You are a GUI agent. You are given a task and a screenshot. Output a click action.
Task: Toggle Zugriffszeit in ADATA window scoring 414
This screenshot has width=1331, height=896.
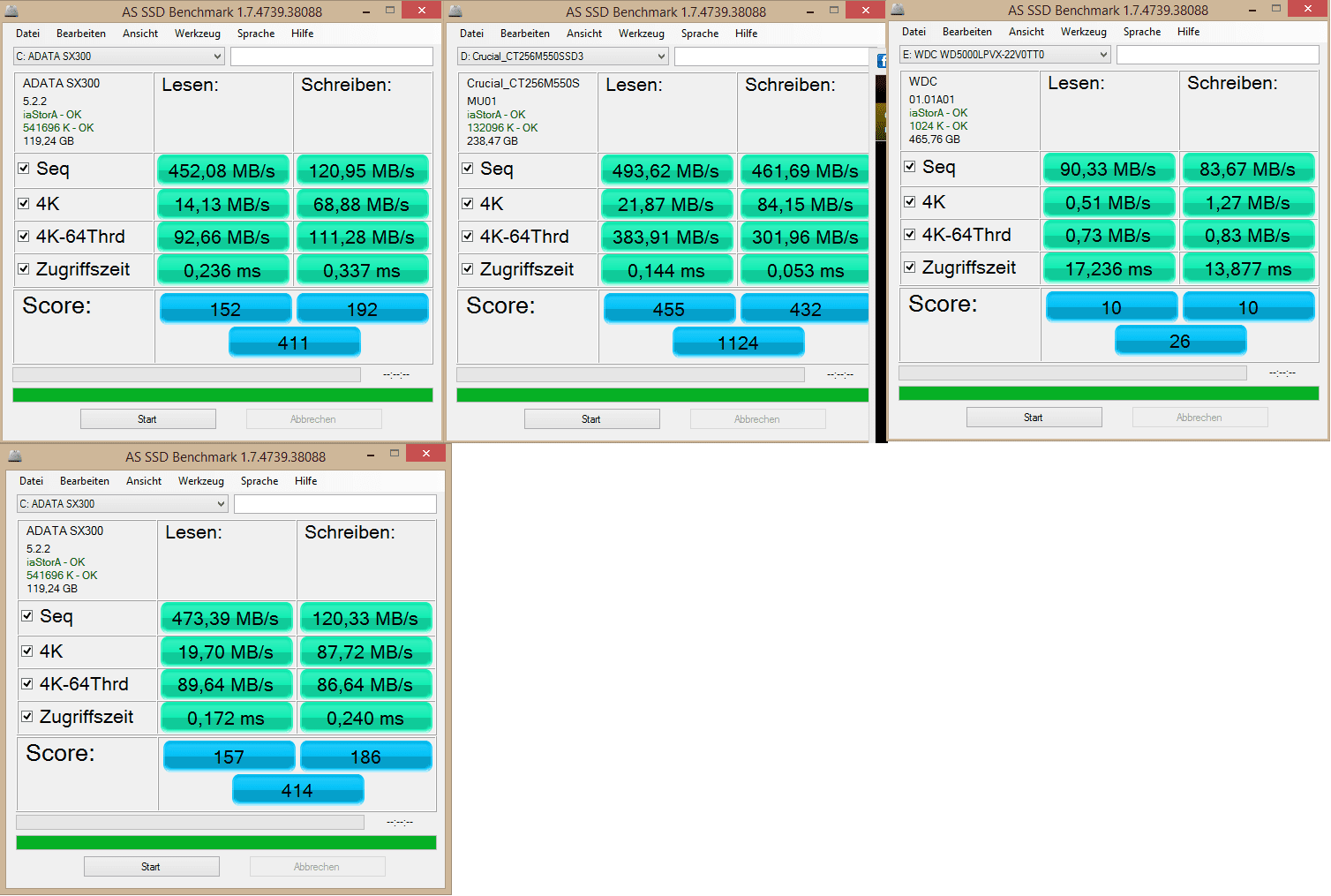tap(27, 716)
